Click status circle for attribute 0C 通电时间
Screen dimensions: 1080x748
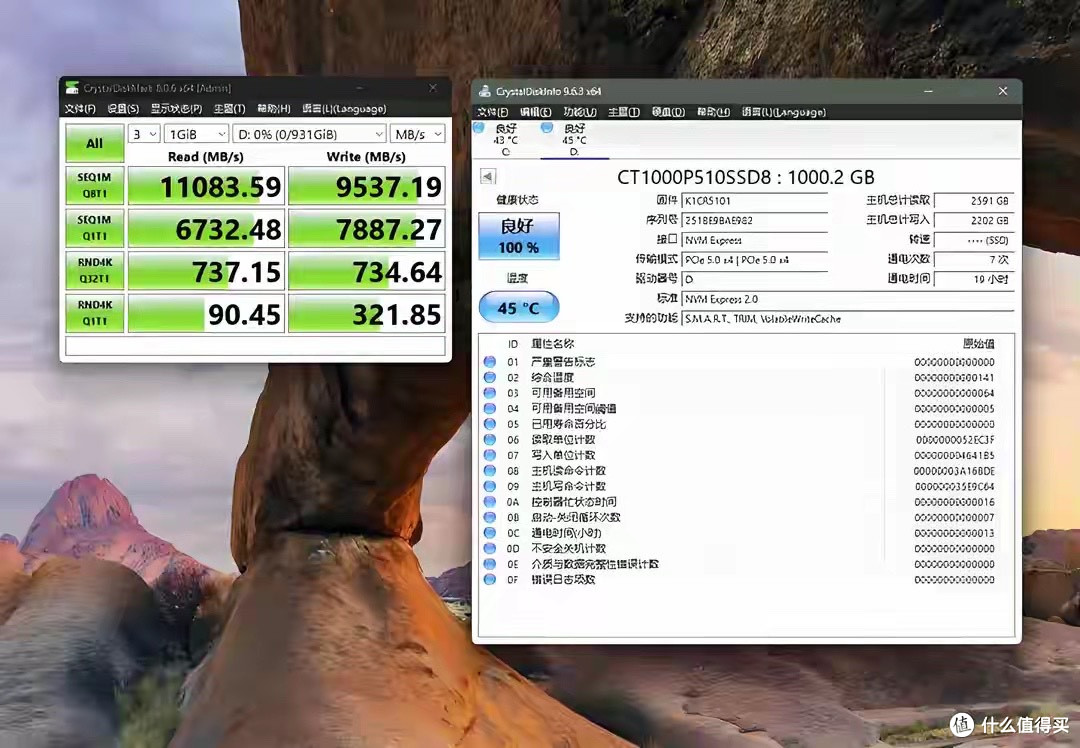(x=490, y=532)
